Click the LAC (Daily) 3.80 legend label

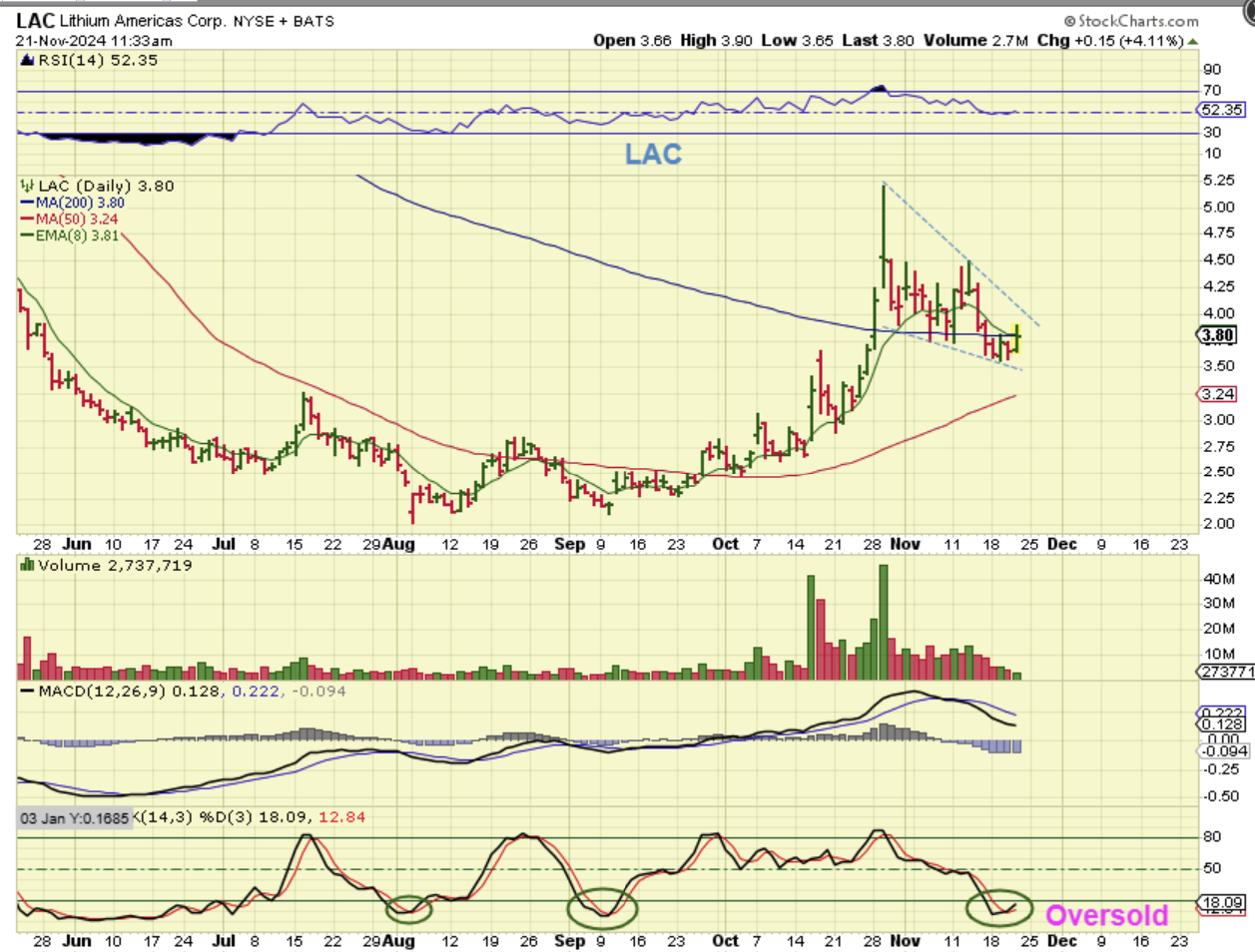coord(107,186)
